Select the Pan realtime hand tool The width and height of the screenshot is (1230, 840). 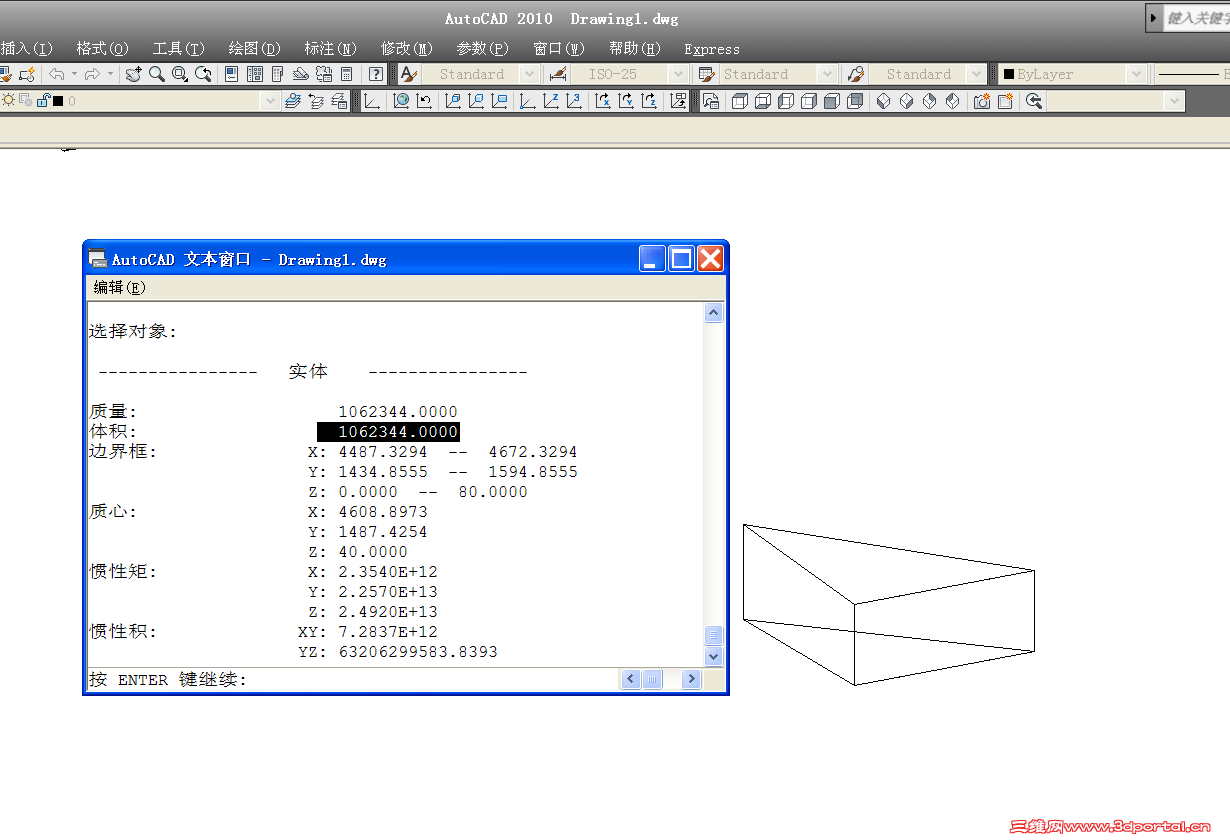tap(134, 74)
